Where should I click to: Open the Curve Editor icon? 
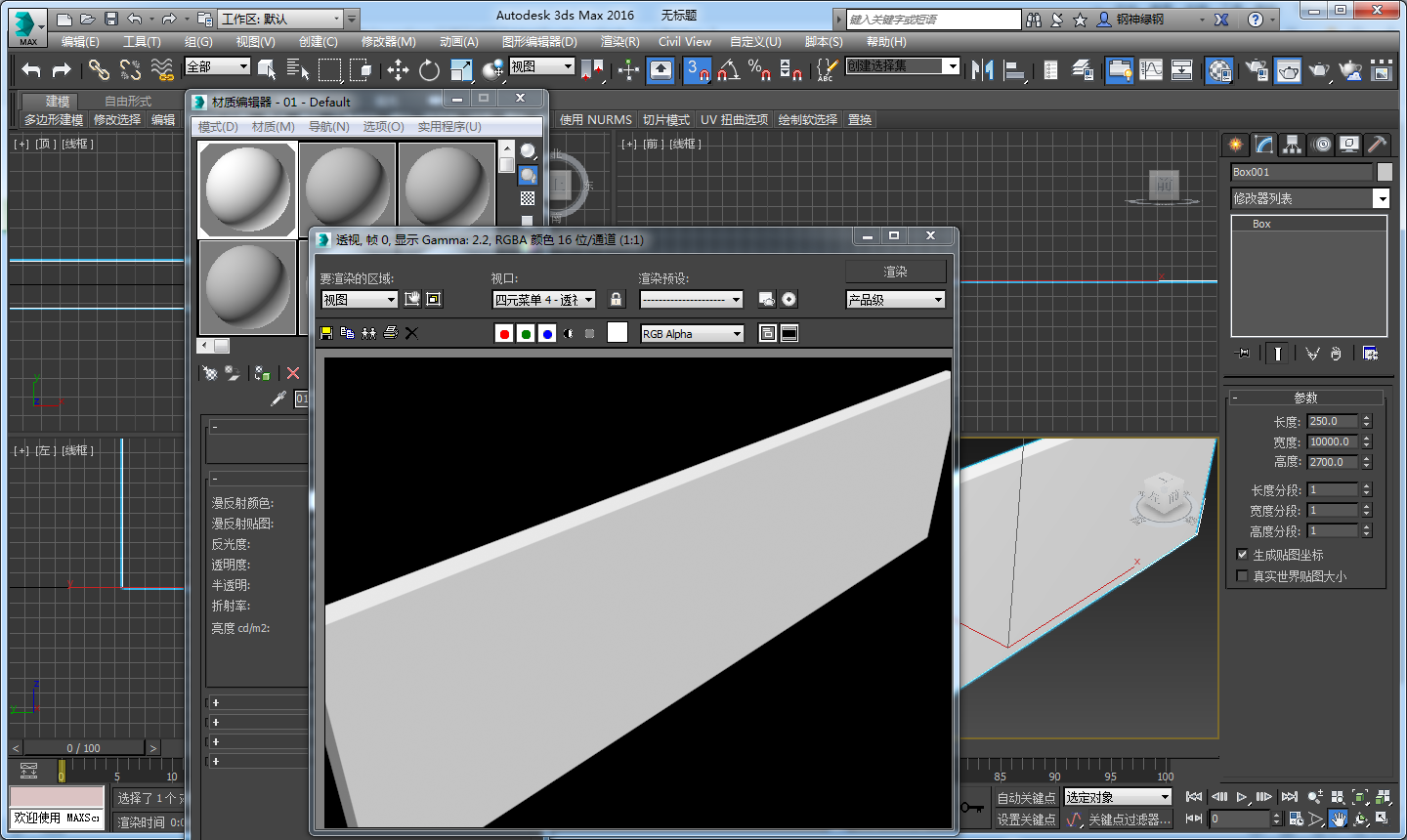click(1151, 69)
